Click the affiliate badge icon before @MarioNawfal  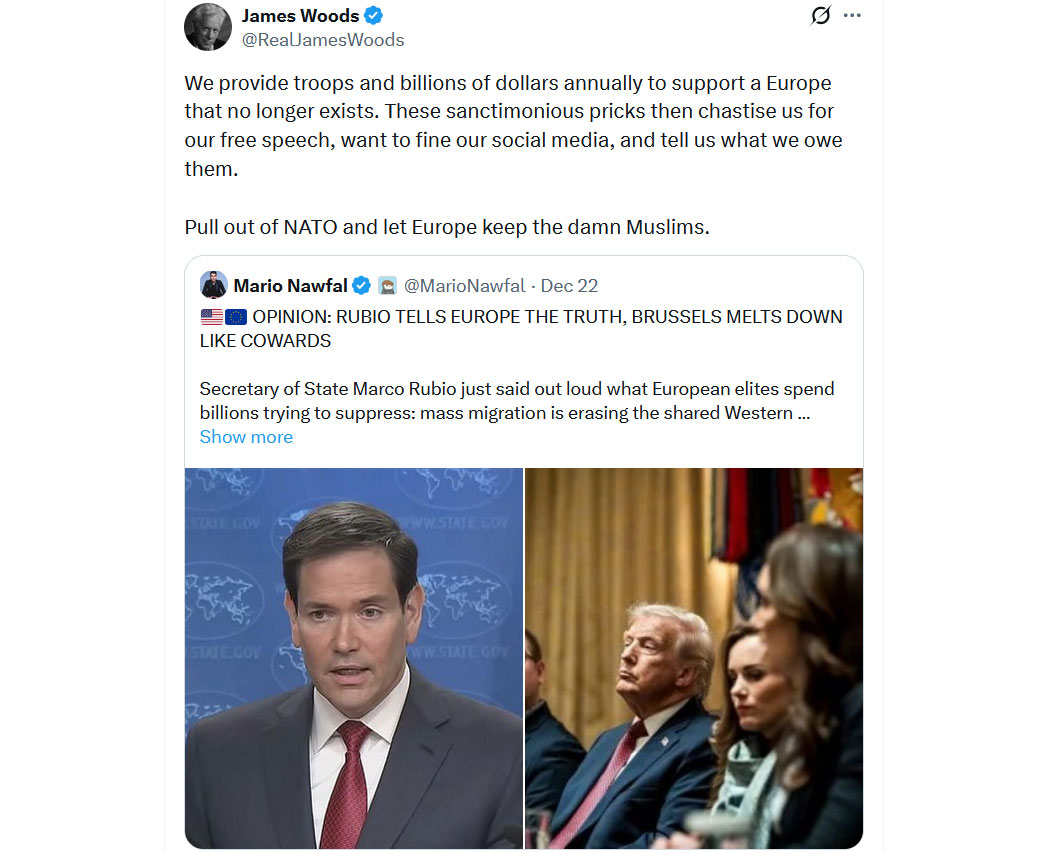click(x=387, y=286)
